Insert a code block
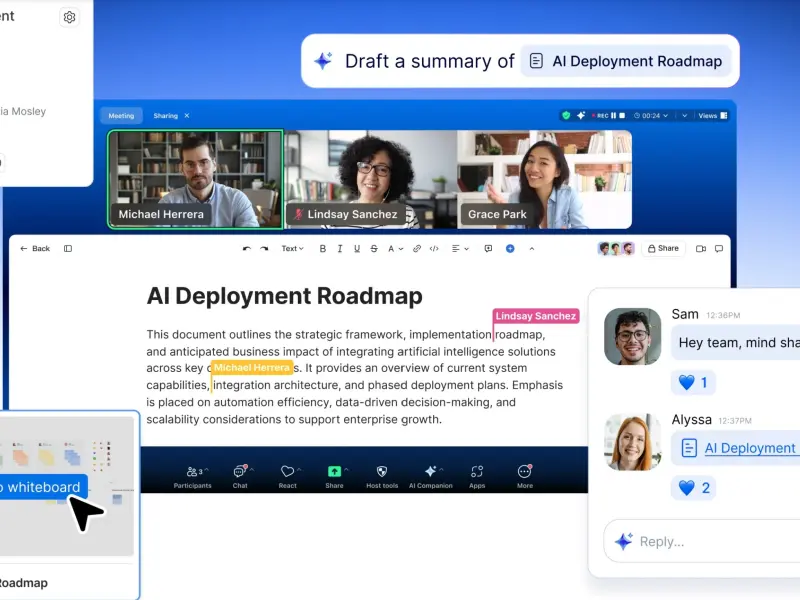Viewport: 800px width, 600px height. (434, 248)
